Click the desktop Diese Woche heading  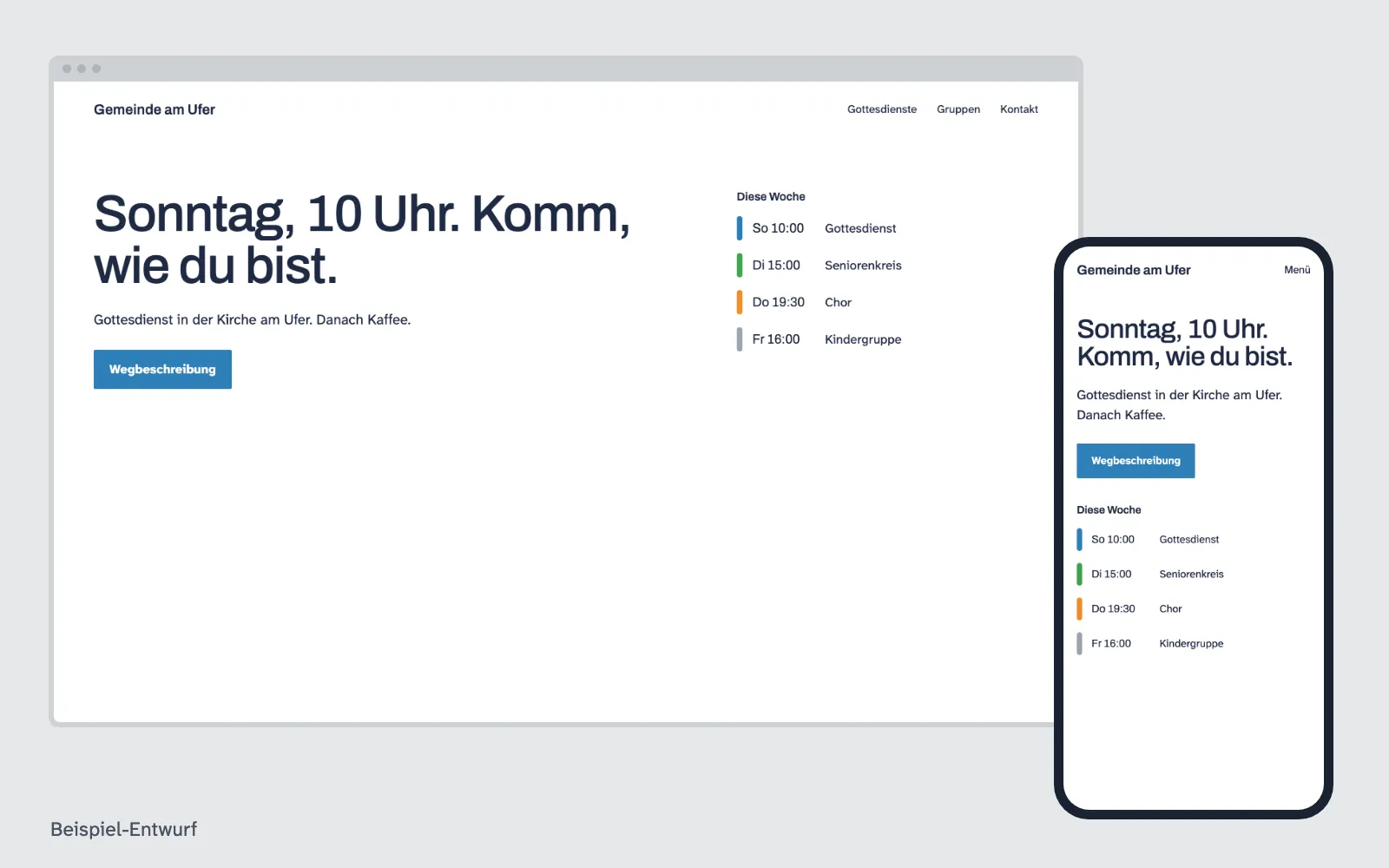pos(771,197)
